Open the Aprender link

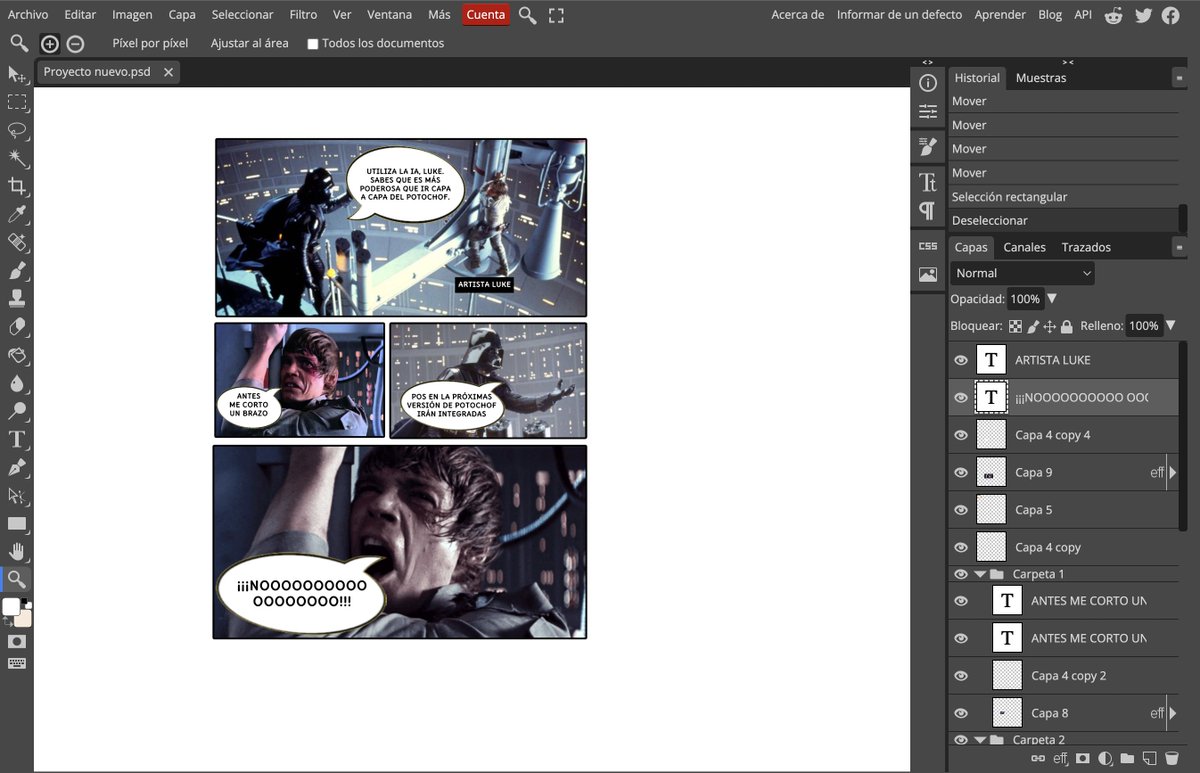tap(1000, 15)
